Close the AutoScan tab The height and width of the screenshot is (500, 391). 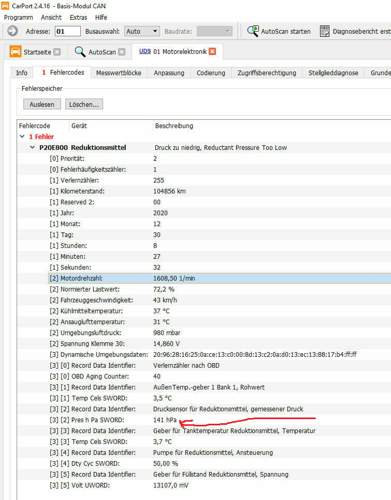(x=122, y=52)
